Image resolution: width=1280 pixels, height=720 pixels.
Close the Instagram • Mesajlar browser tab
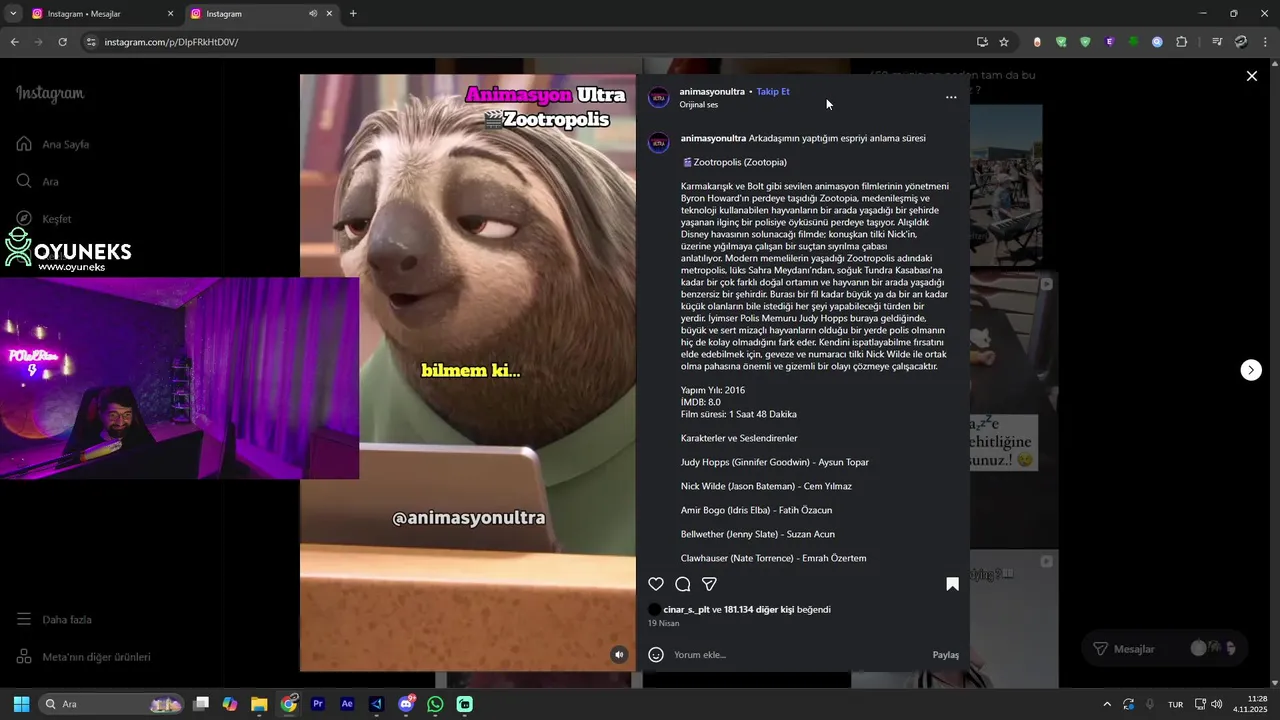[170, 14]
